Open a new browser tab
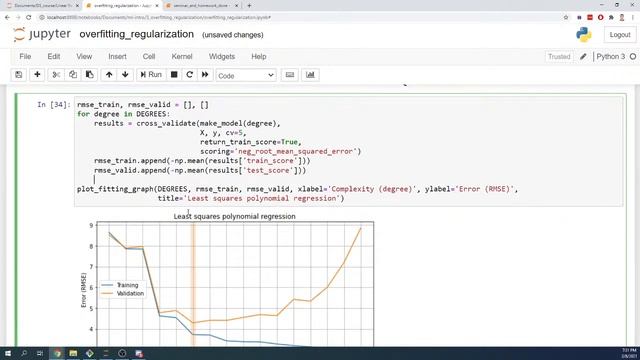 tap(249, 6)
